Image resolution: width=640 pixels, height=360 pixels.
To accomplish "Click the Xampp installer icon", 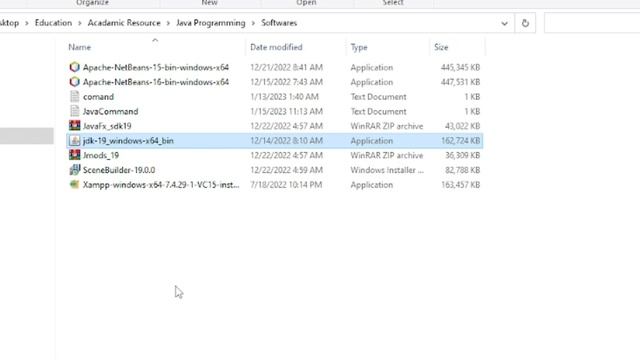I will [74, 184].
